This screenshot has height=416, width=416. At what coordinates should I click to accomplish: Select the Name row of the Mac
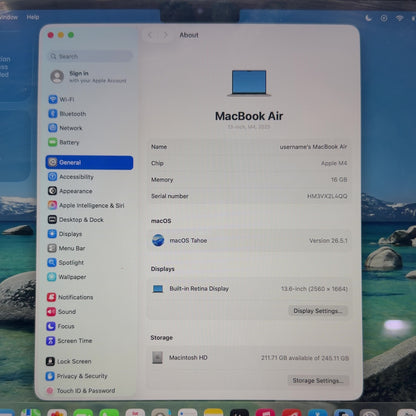coord(249,147)
